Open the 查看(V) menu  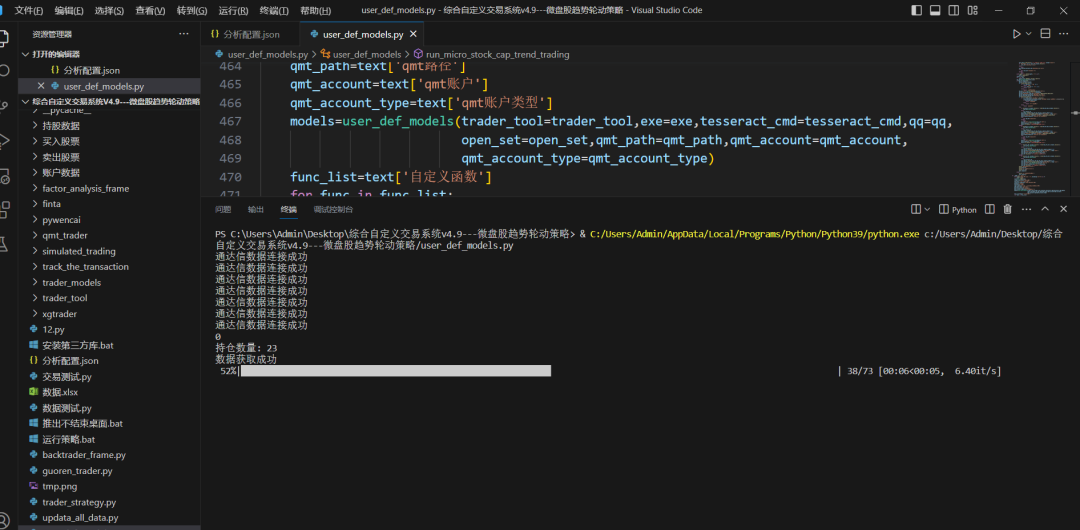(150, 11)
